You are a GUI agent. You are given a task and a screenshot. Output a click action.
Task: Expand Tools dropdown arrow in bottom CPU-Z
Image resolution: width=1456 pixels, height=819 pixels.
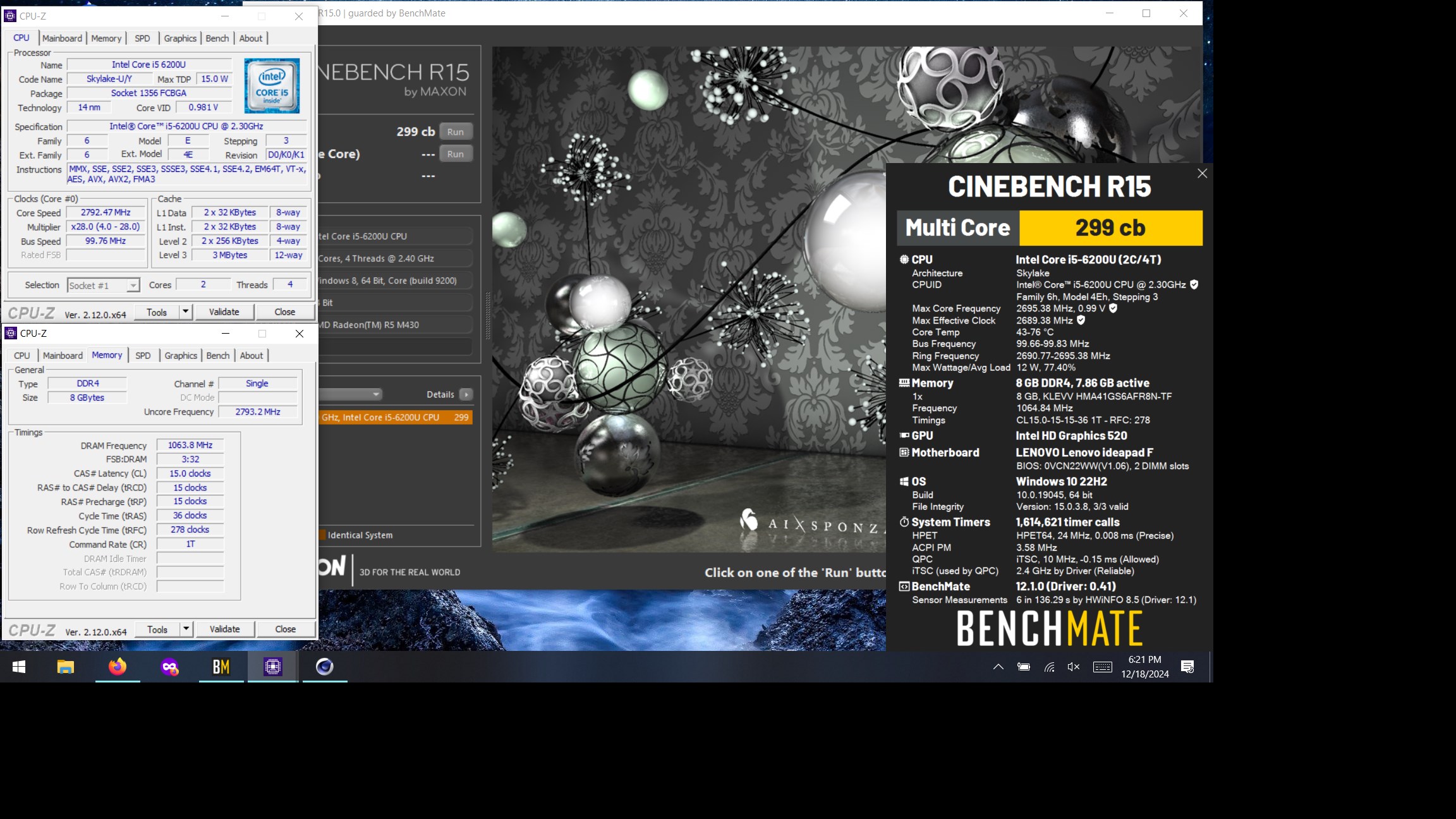click(x=186, y=629)
